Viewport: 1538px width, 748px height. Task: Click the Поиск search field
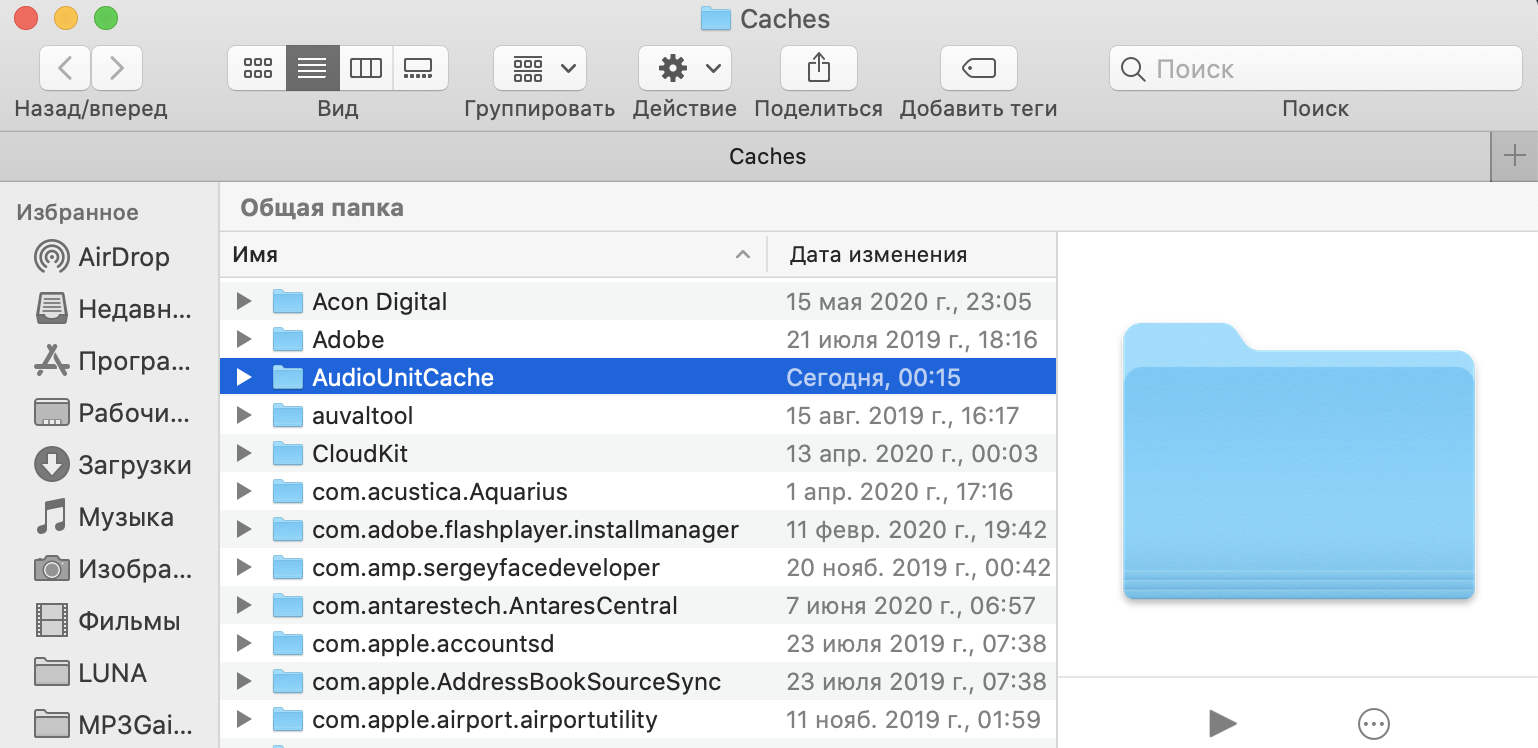tap(1330, 69)
